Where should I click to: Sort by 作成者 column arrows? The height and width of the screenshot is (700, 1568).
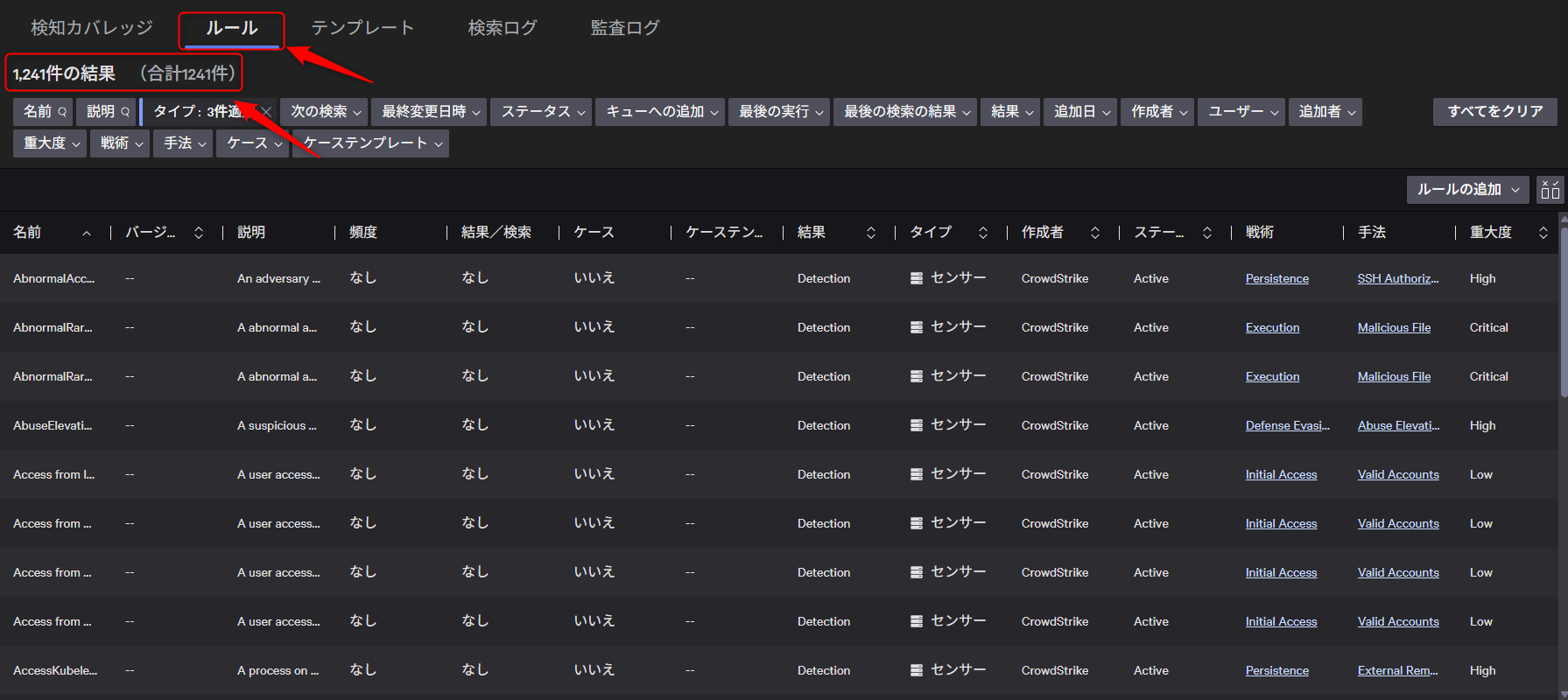pos(1095,233)
